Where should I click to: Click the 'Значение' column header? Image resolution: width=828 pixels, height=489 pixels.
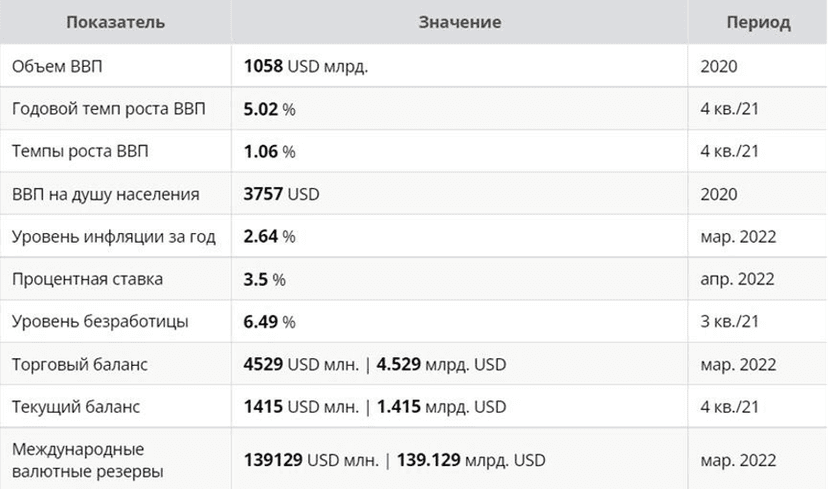coord(459,22)
